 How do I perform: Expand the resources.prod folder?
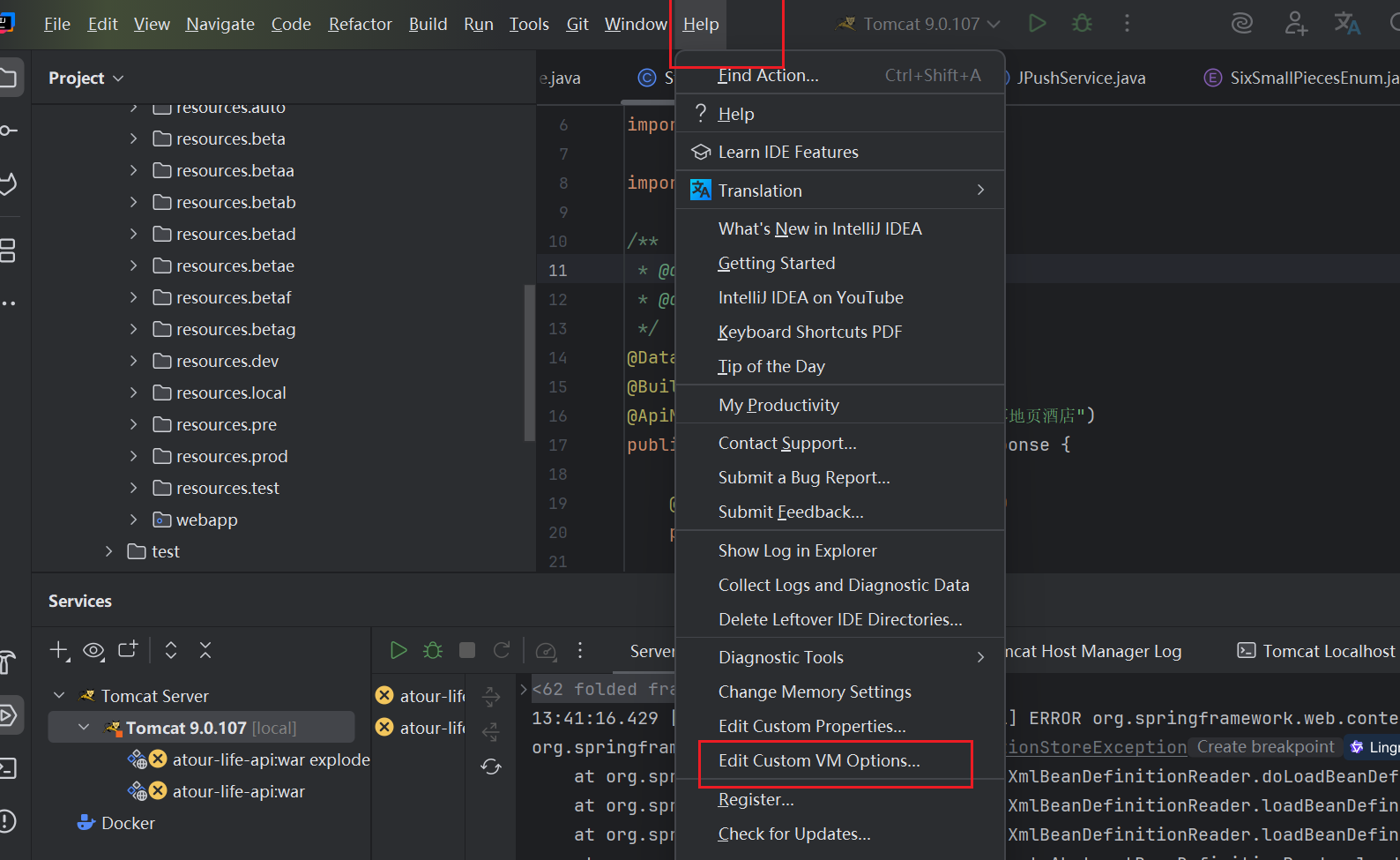tap(133, 456)
